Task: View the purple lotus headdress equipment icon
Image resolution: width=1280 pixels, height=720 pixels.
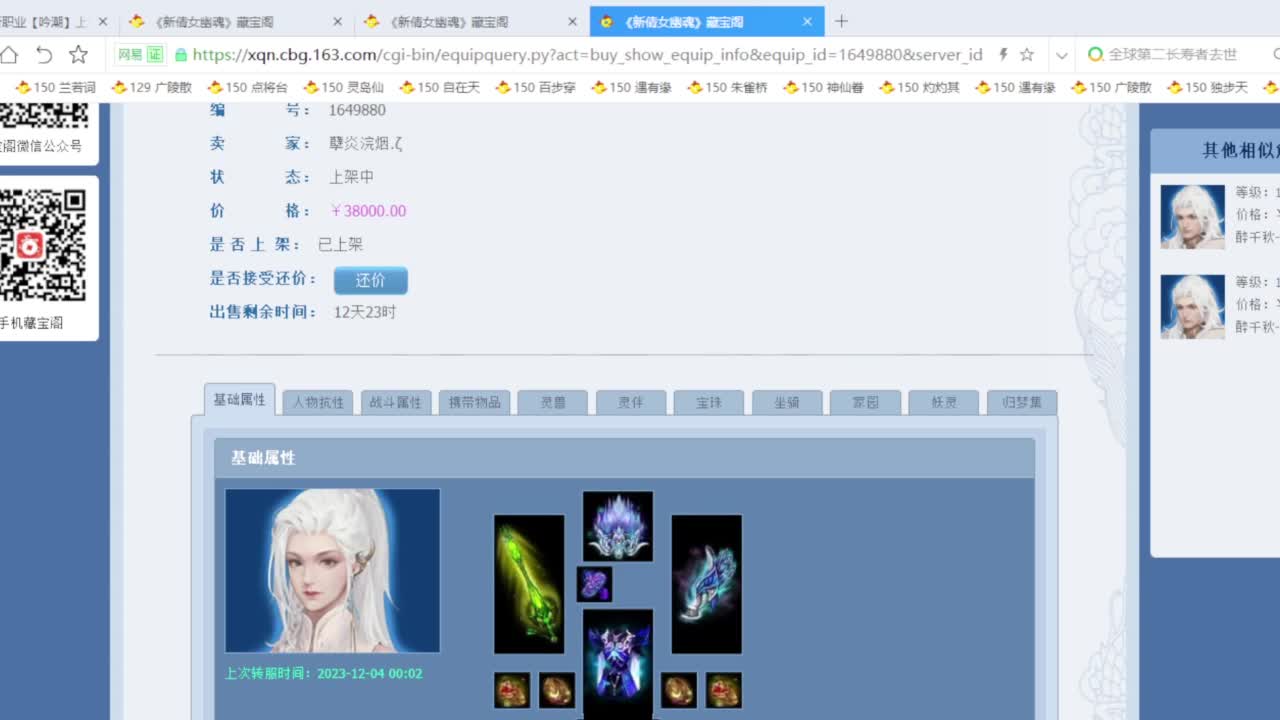Action: click(x=617, y=525)
